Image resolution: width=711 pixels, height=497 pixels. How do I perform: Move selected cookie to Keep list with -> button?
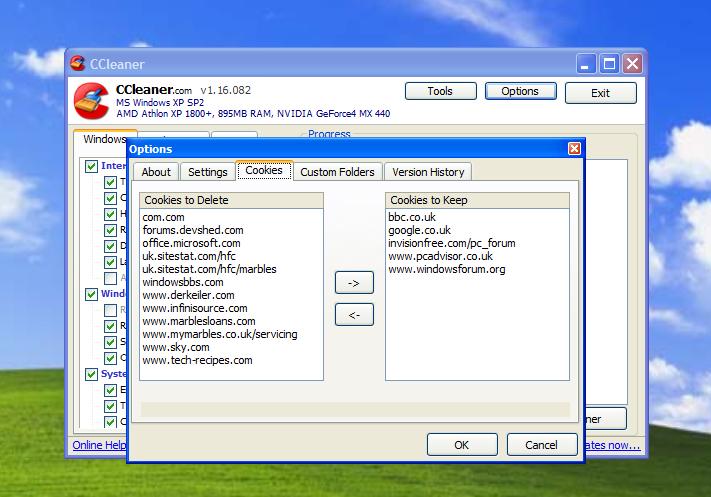click(354, 283)
